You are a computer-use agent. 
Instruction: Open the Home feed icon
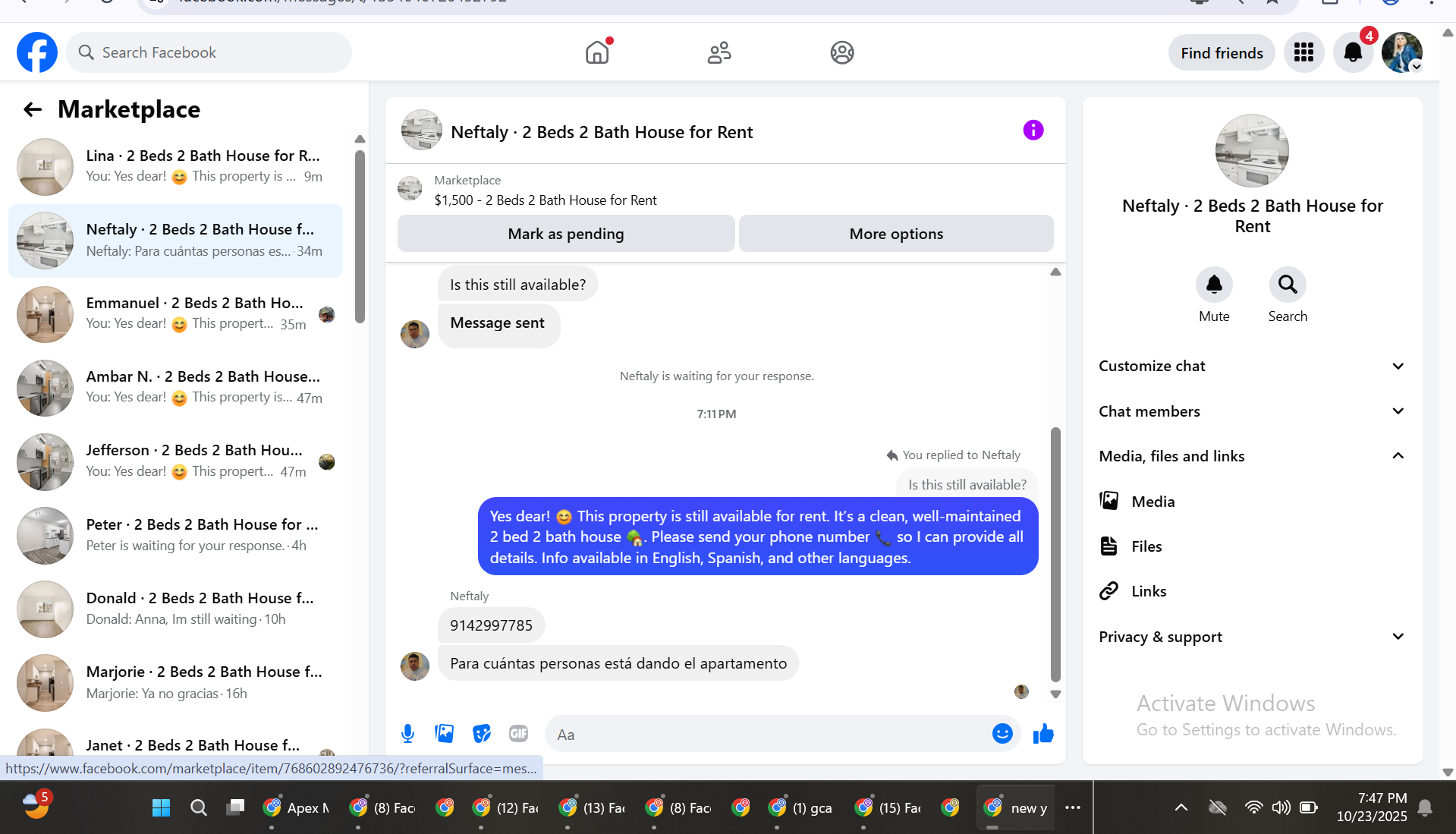pos(597,52)
